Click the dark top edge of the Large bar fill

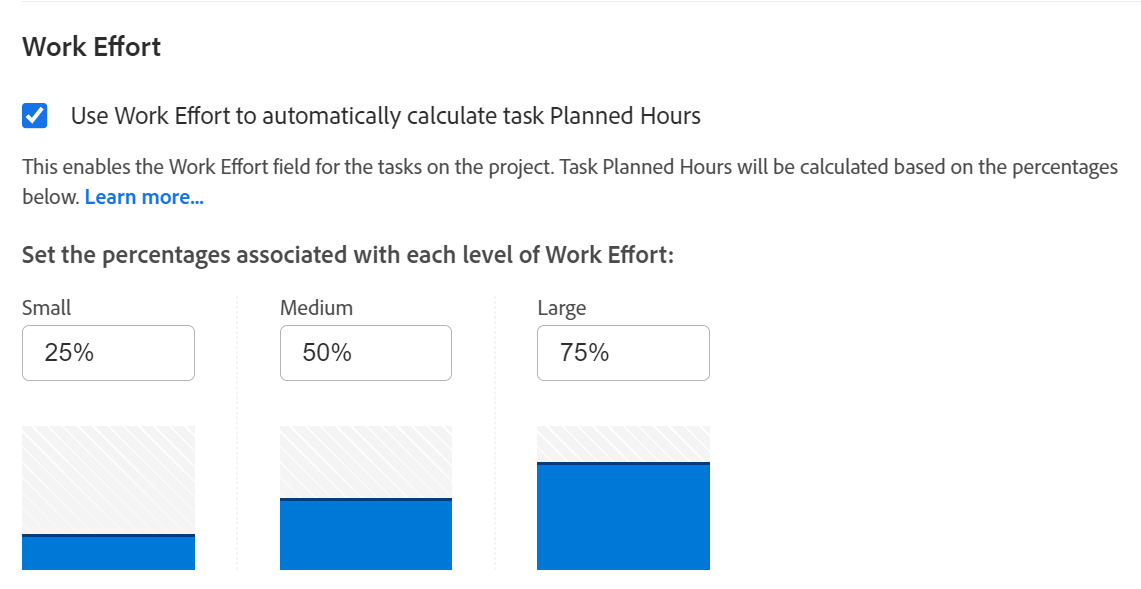623,463
